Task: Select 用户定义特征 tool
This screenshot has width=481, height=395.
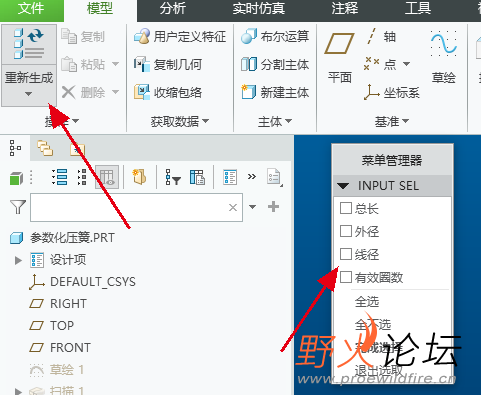Action: point(180,36)
